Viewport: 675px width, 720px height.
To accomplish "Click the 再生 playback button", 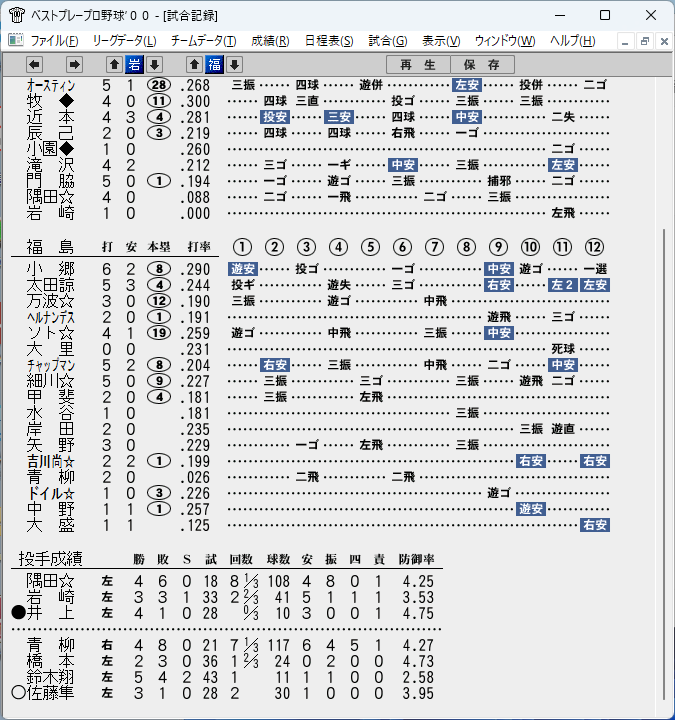I will click(x=418, y=65).
